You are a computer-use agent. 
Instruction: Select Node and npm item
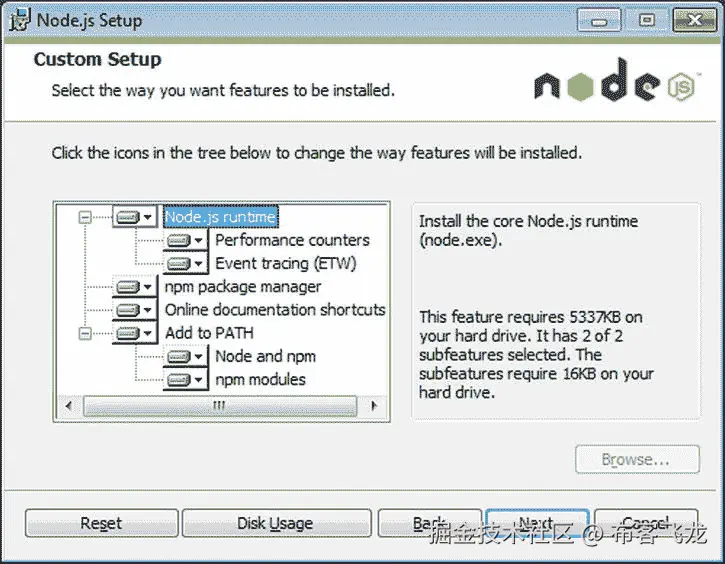pyautogui.click(x=265, y=356)
